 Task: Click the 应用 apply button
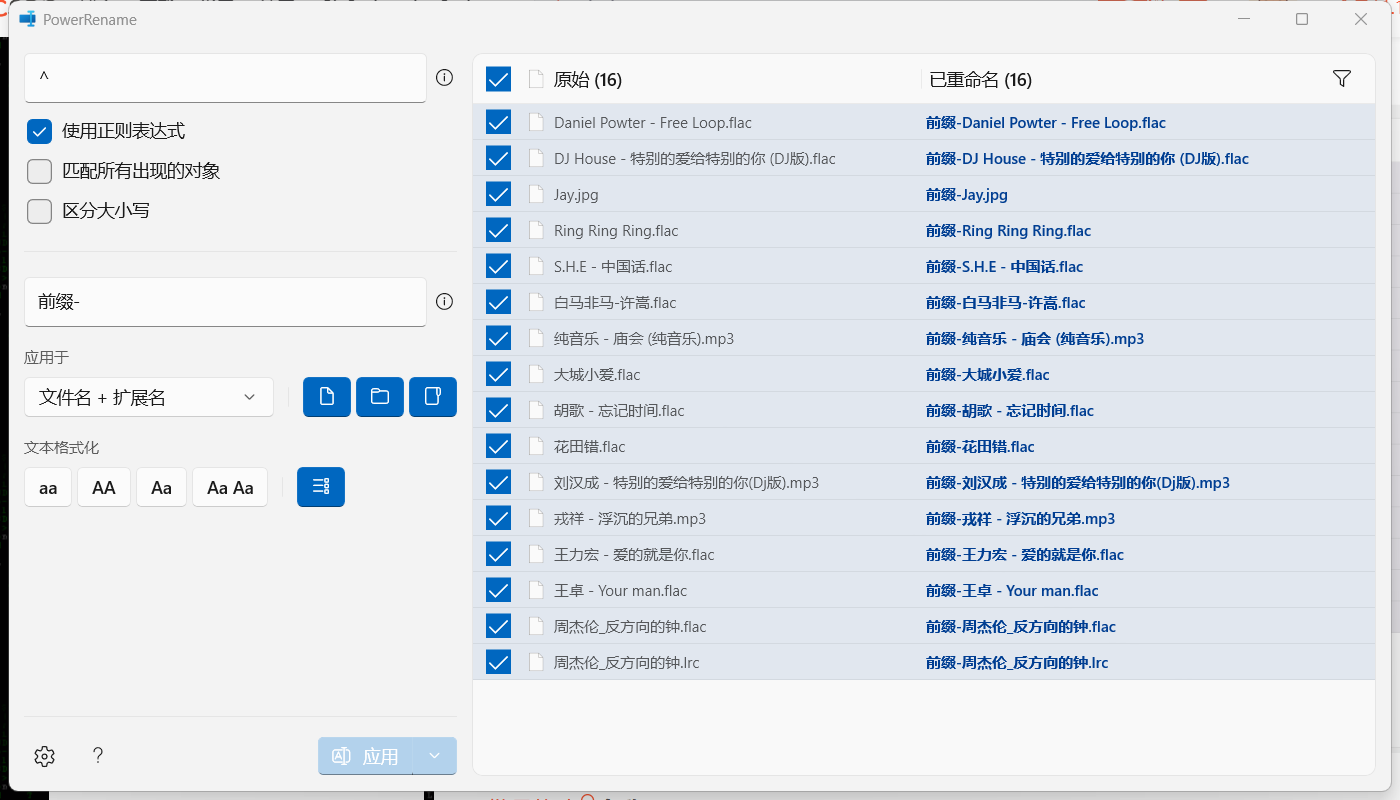click(x=366, y=756)
